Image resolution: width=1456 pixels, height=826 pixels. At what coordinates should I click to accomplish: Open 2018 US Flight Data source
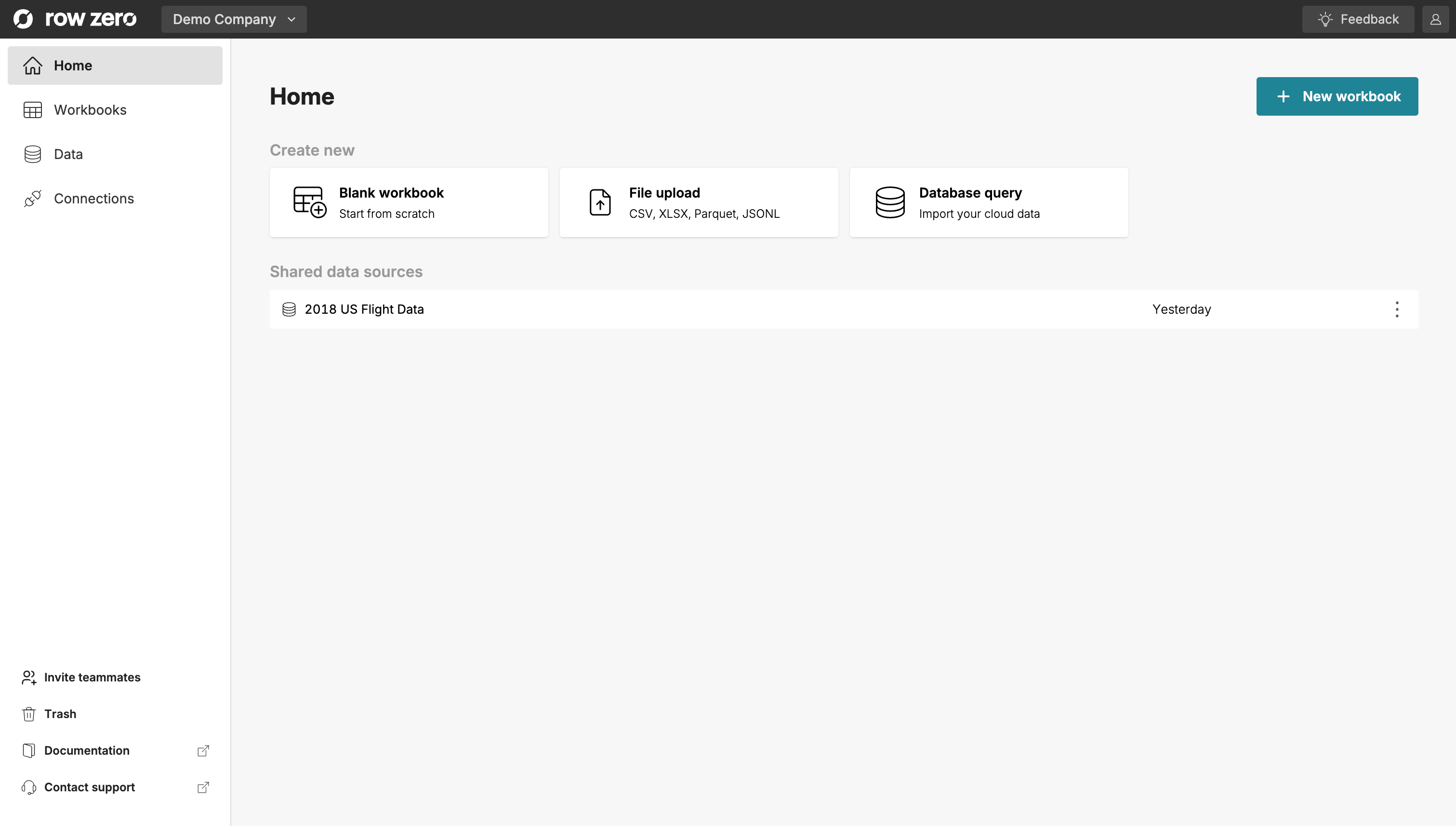tap(844, 309)
